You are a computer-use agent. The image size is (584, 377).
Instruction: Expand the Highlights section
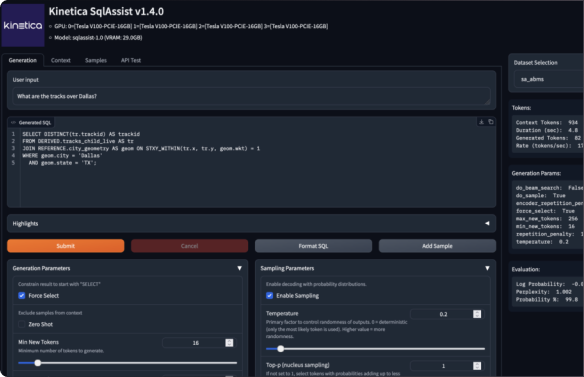[251, 224]
